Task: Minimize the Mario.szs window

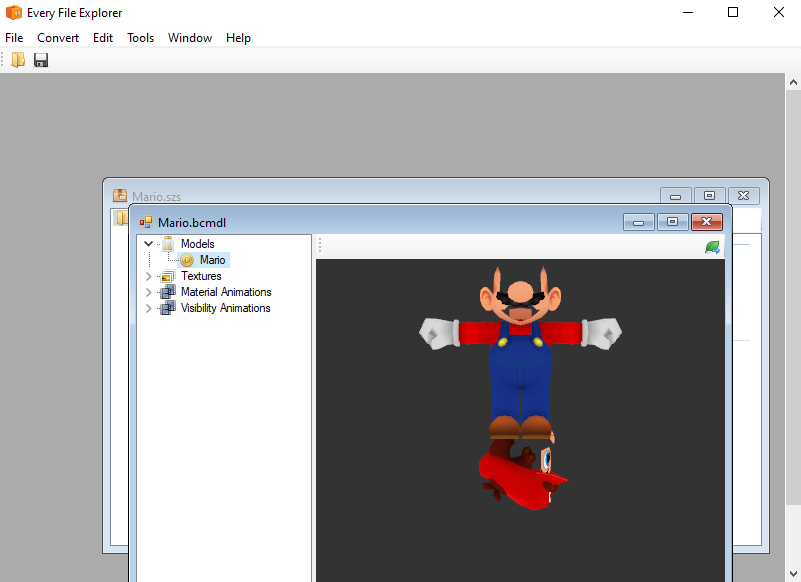Action: [x=675, y=196]
